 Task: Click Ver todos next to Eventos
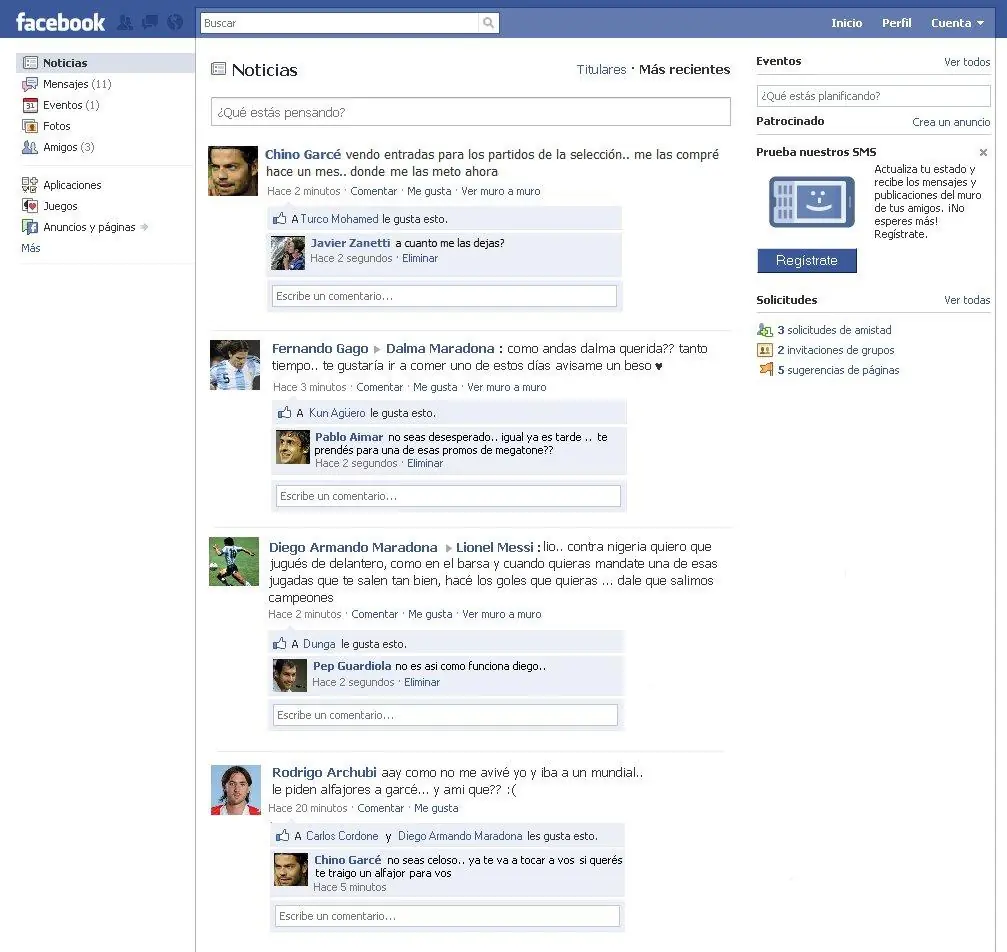[967, 62]
